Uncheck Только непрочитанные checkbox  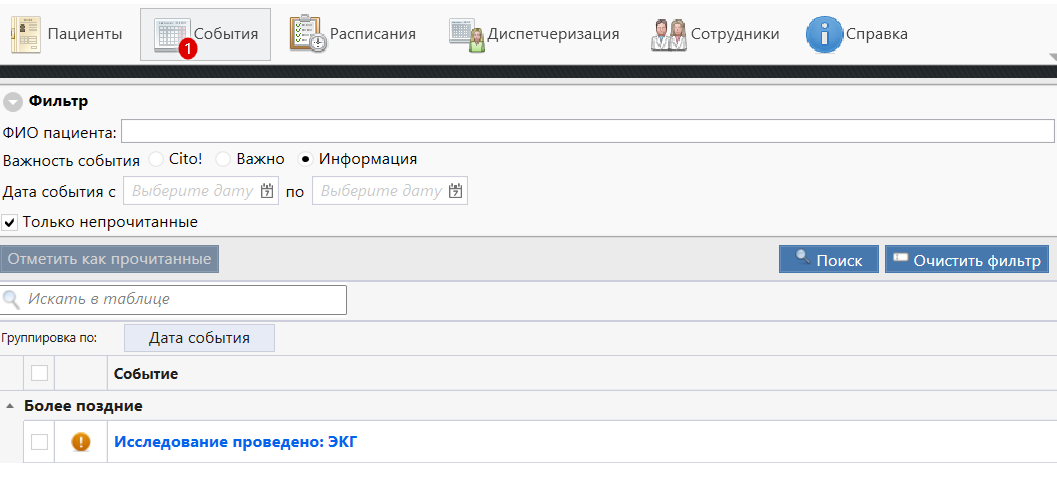pos(10,222)
